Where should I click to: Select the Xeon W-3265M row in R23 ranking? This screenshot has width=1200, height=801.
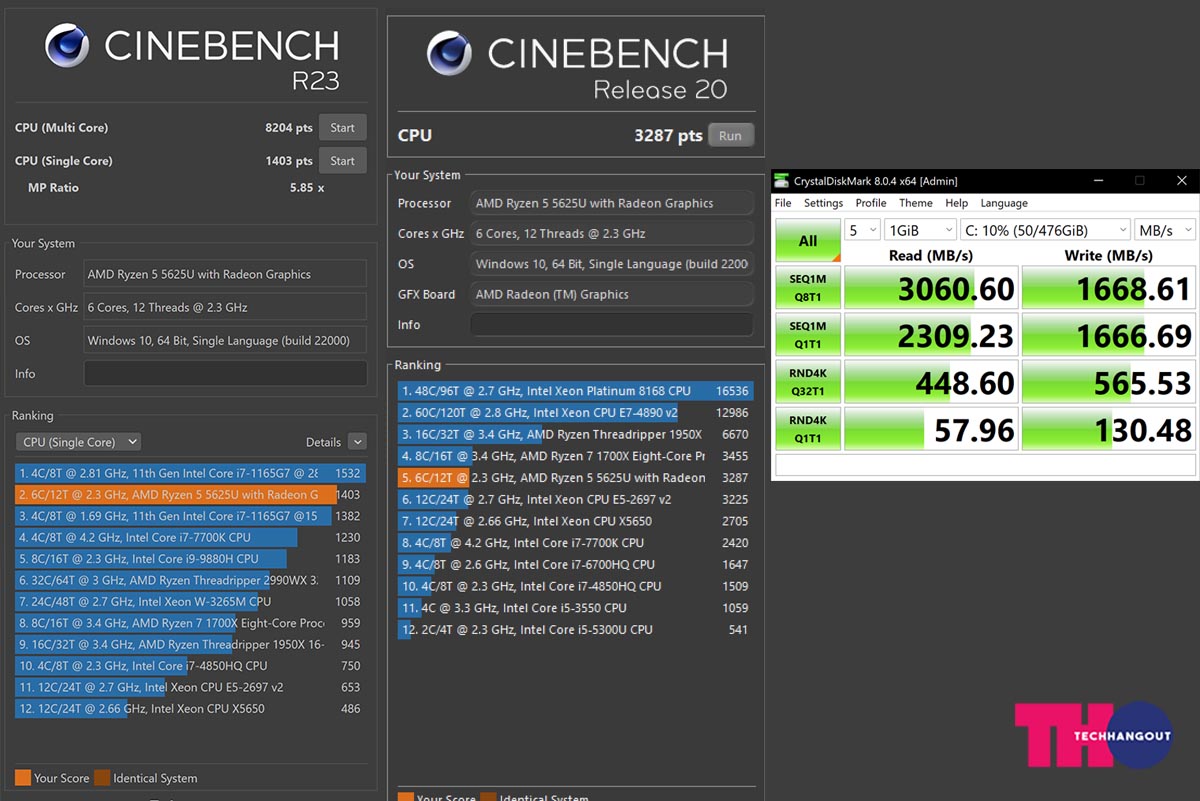(x=190, y=602)
